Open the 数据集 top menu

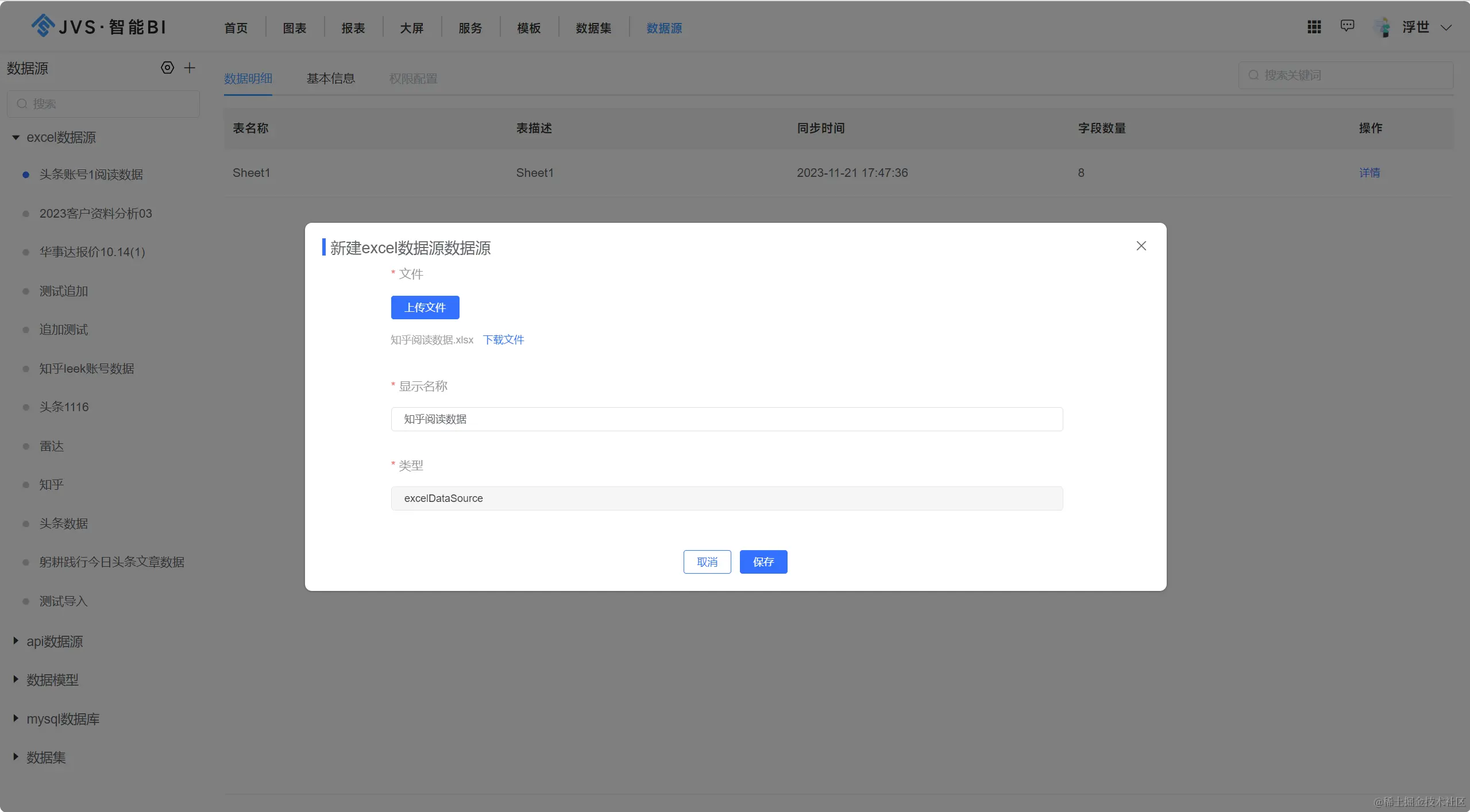593,28
